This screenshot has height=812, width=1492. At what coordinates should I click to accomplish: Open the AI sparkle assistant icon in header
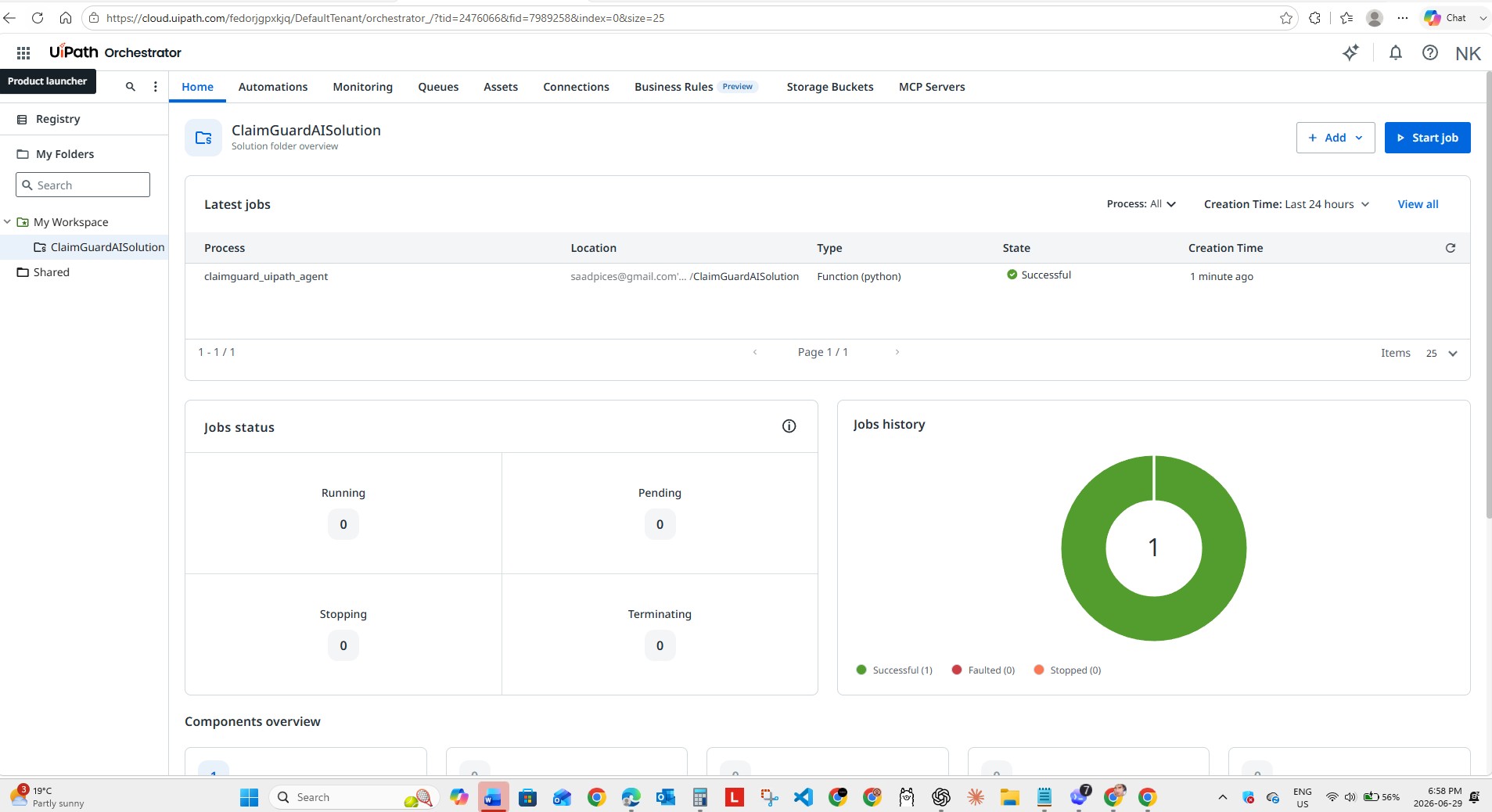click(x=1350, y=52)
